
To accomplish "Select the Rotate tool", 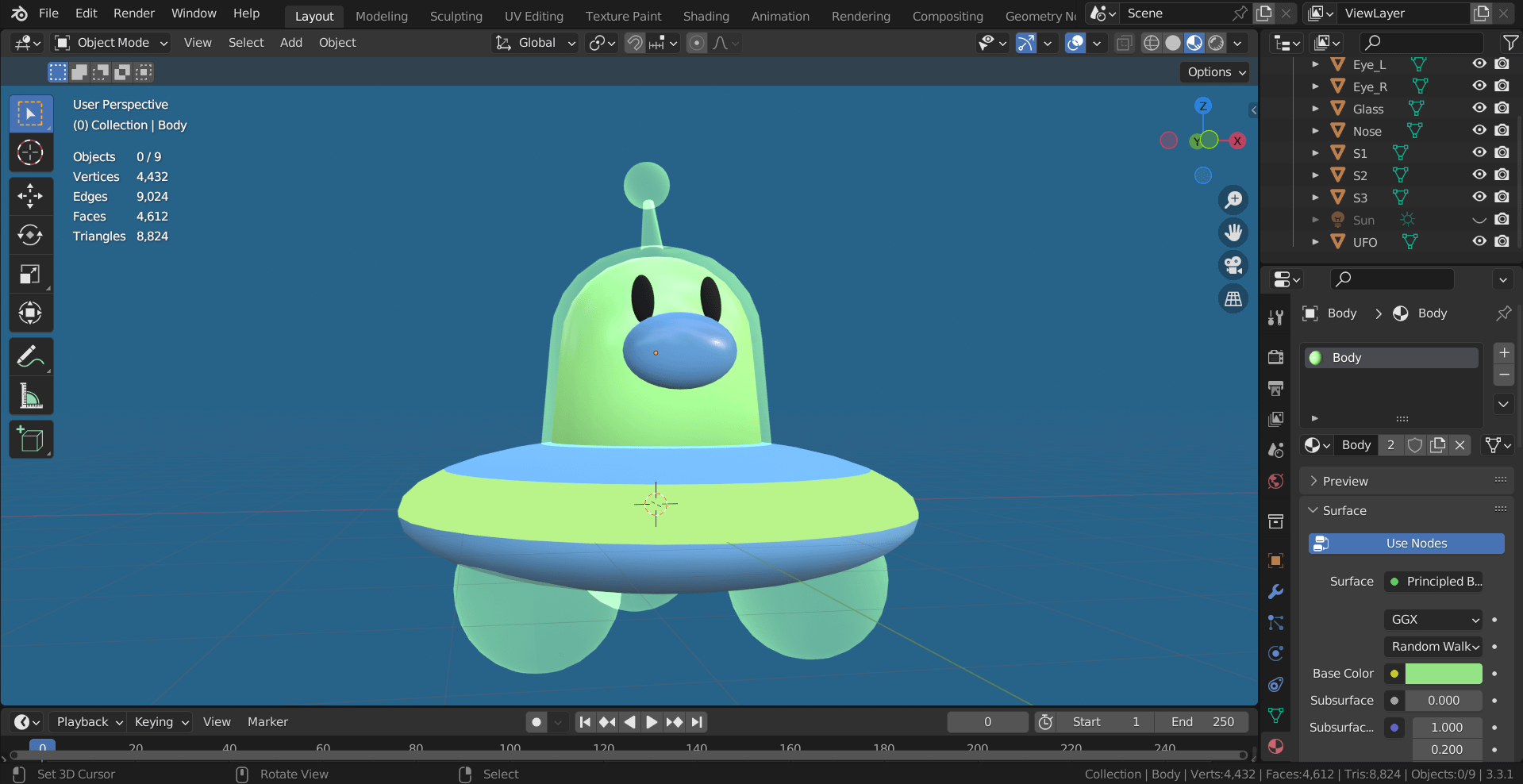I will pos(30,235).
